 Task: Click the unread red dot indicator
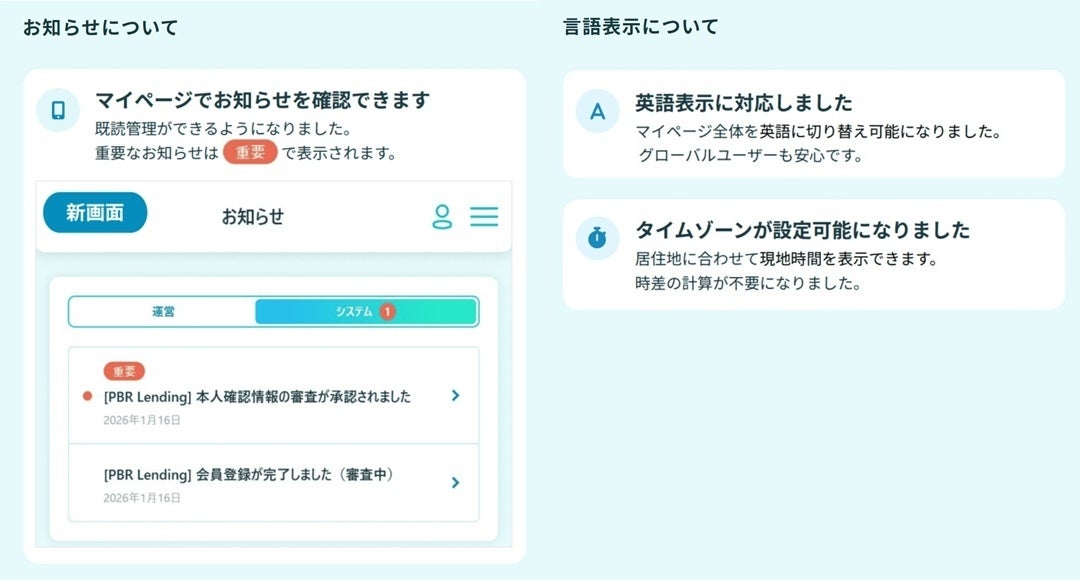[x=87, y=396]
